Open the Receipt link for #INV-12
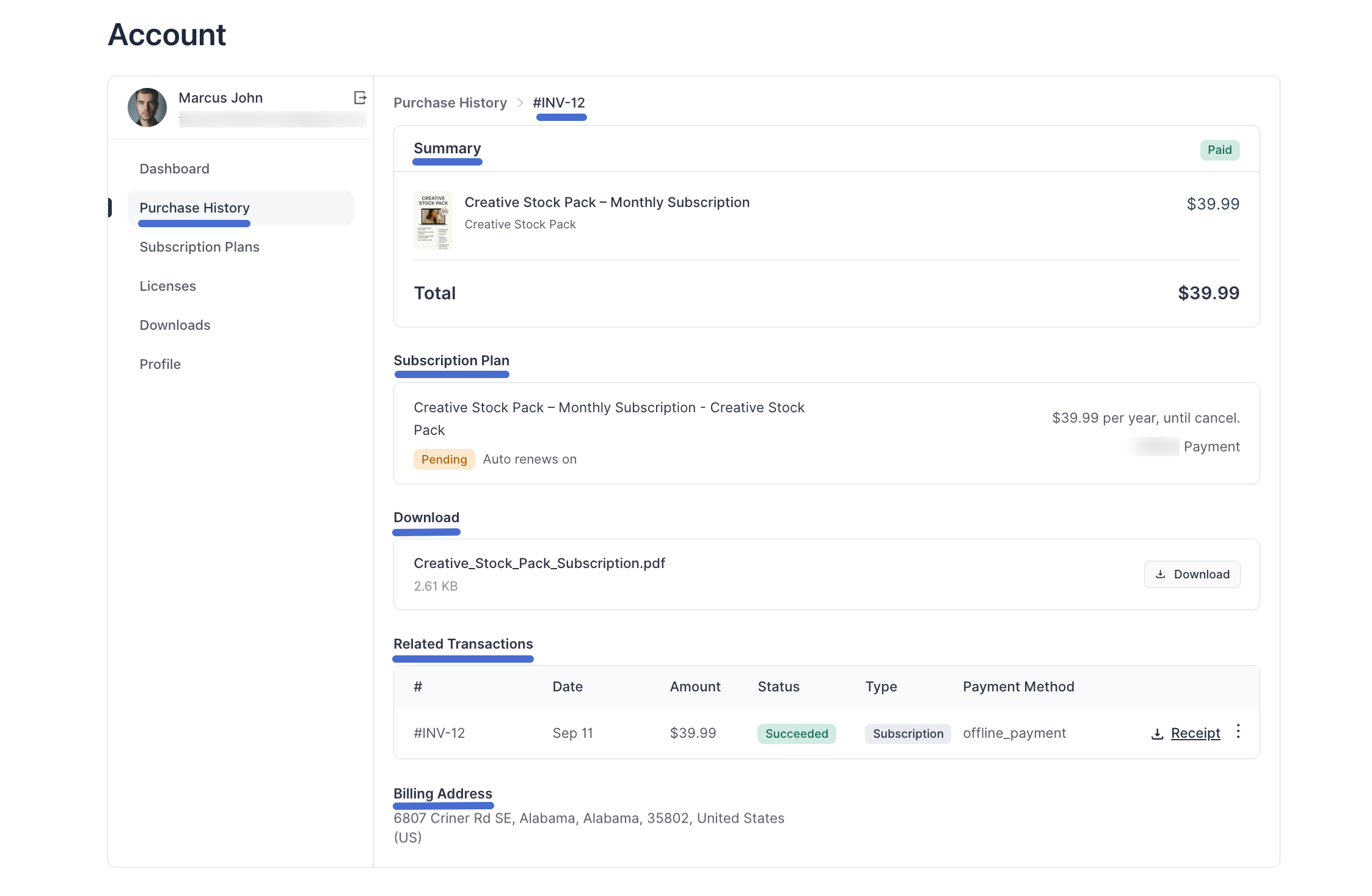 click(1195, 733)
